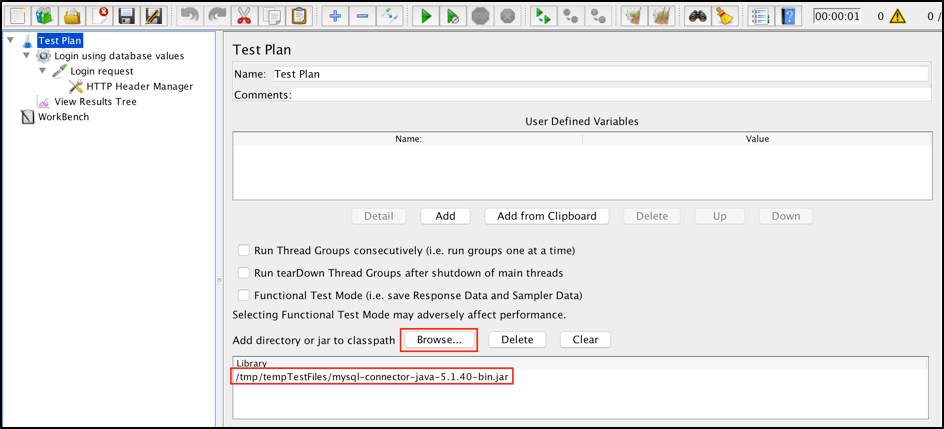The width and height of the screenshot is (944, 429).
Task: Collapse the Login request node arrow
Action: [42, 71]
